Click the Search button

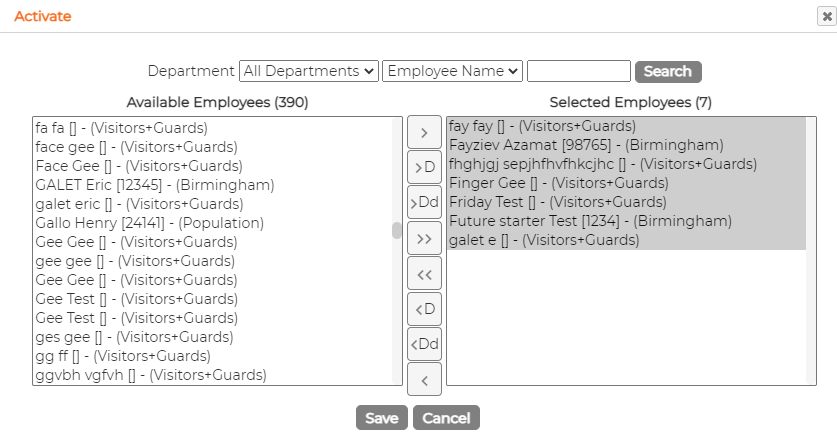tap(668, 72)
